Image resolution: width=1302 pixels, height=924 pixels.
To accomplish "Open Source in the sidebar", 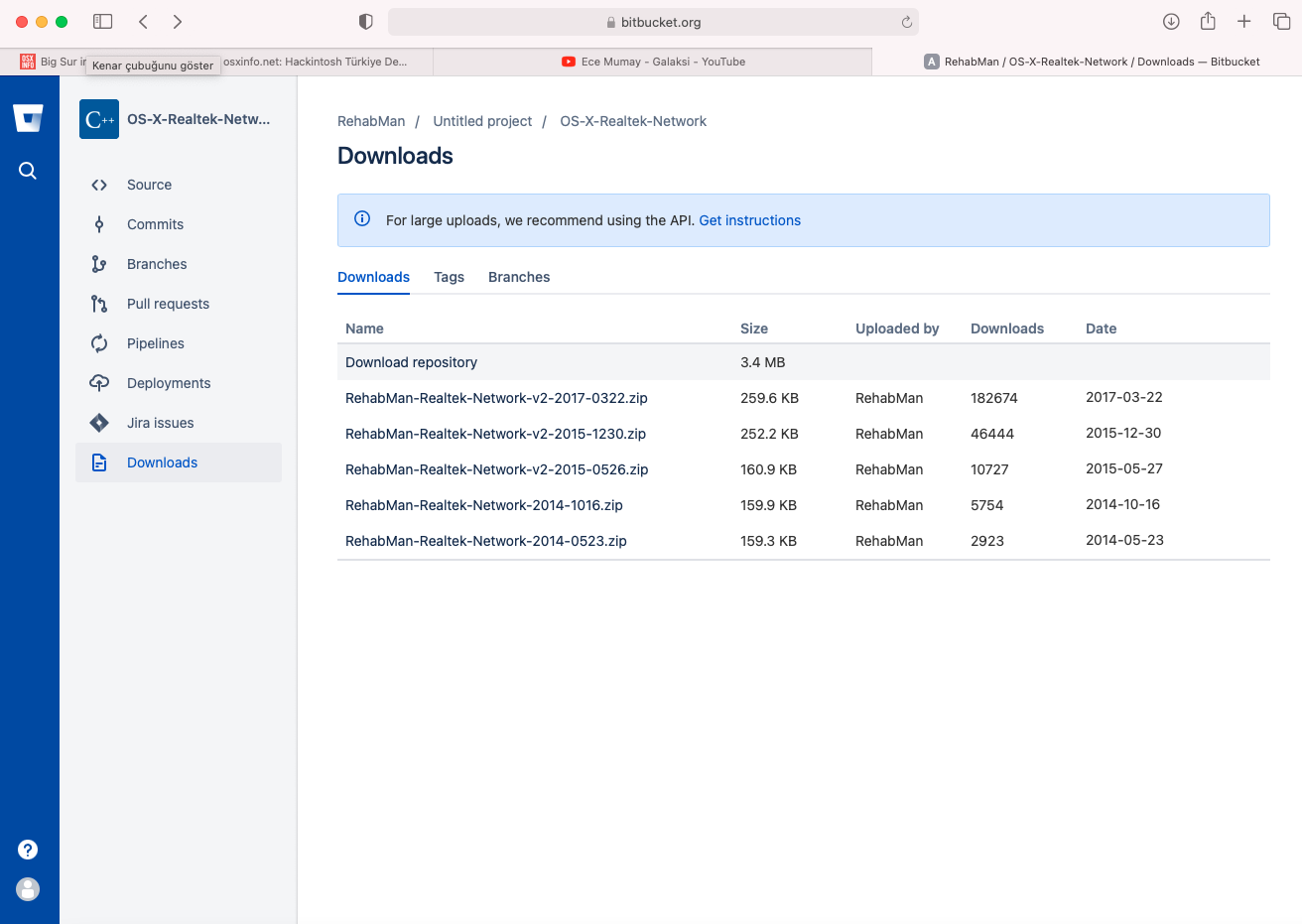I will click(149, 185).
